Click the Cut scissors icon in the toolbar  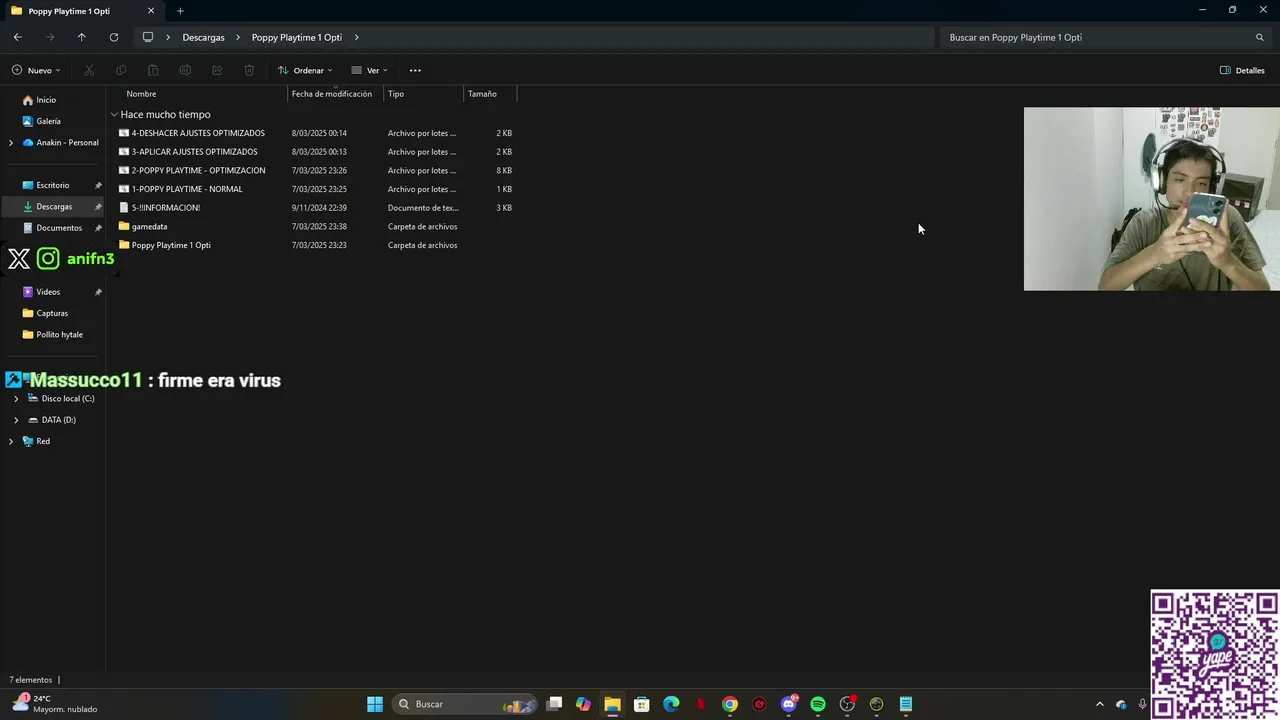pos(89,70)
